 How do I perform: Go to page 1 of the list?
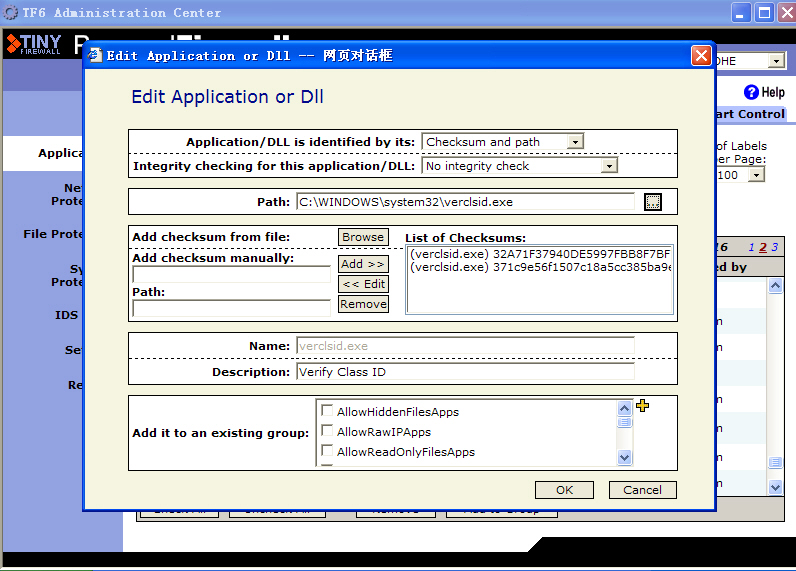(751, 247)
